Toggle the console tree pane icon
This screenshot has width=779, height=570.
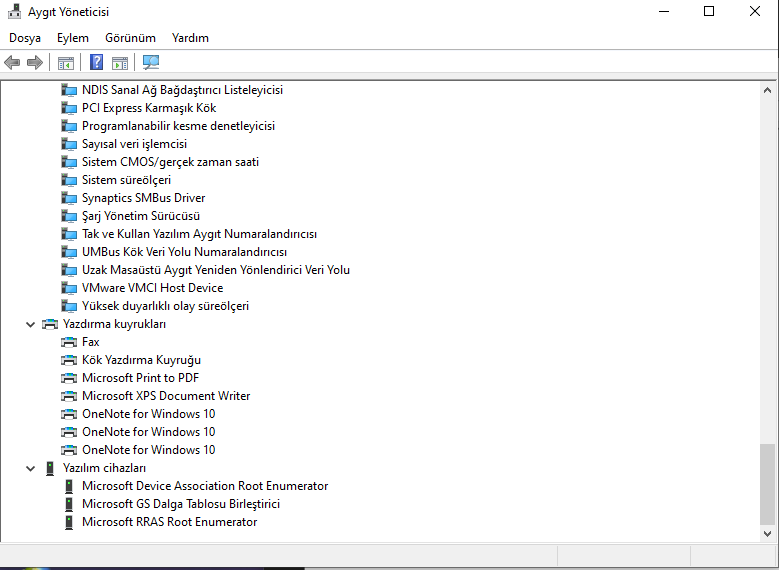[66, 63]
